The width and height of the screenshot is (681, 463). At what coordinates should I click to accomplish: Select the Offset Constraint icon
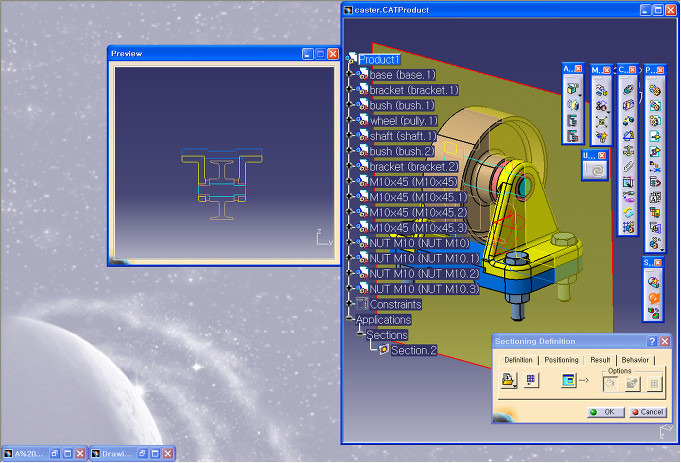pyautogui.click(x=628, y=120)
